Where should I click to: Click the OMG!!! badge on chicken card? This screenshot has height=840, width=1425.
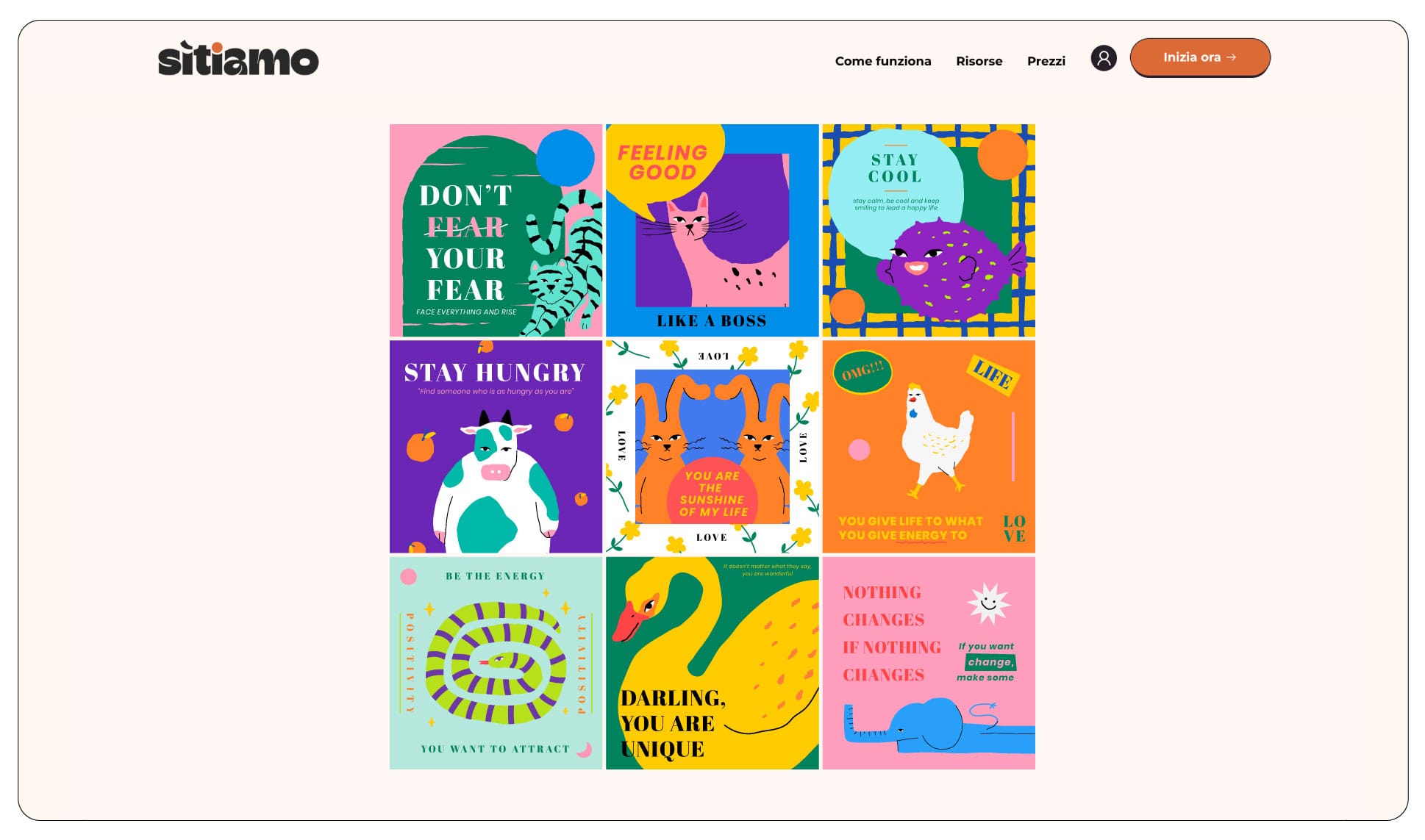tap(863, 373)
